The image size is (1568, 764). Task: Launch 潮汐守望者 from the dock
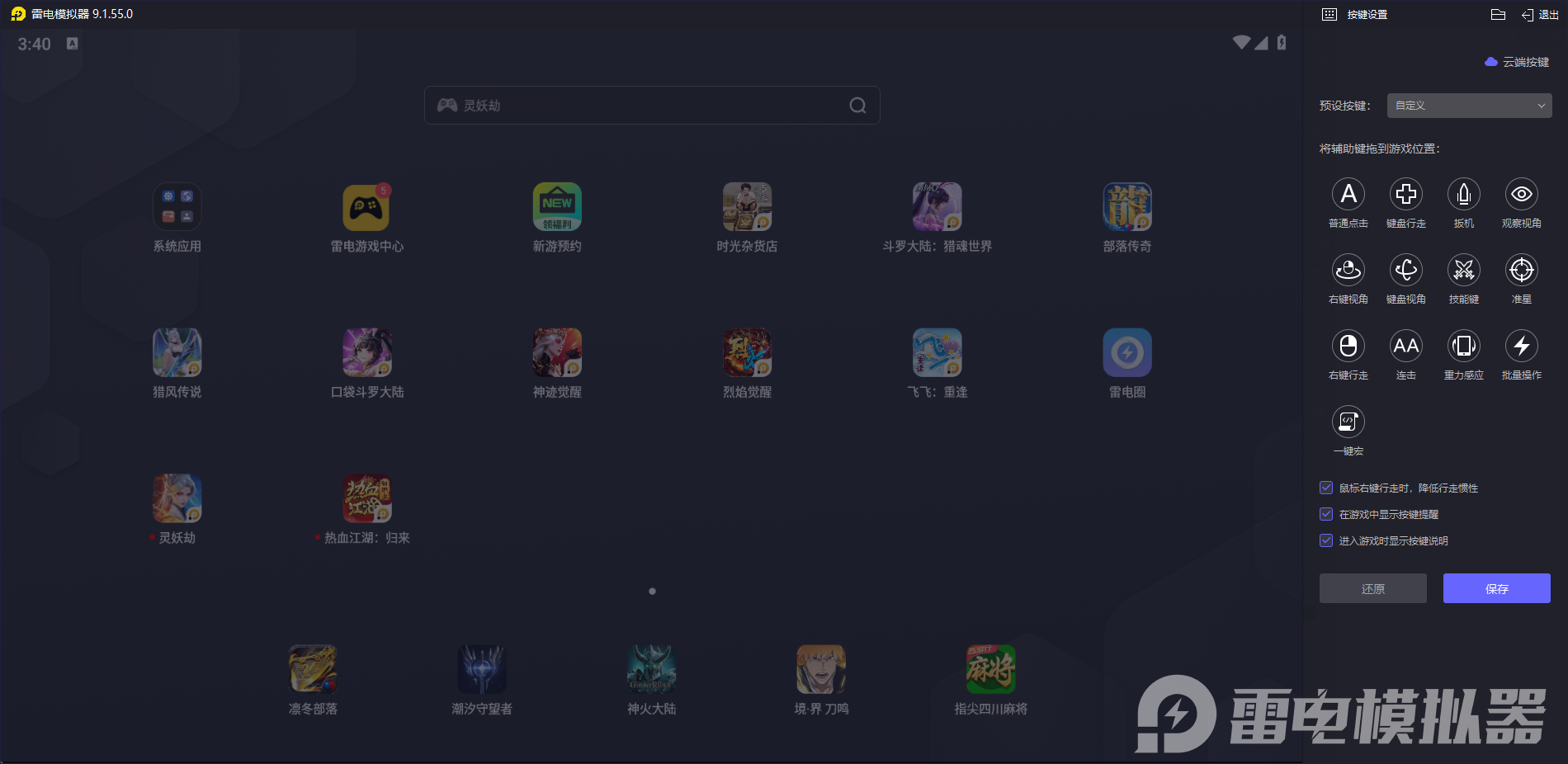point(482,669)
